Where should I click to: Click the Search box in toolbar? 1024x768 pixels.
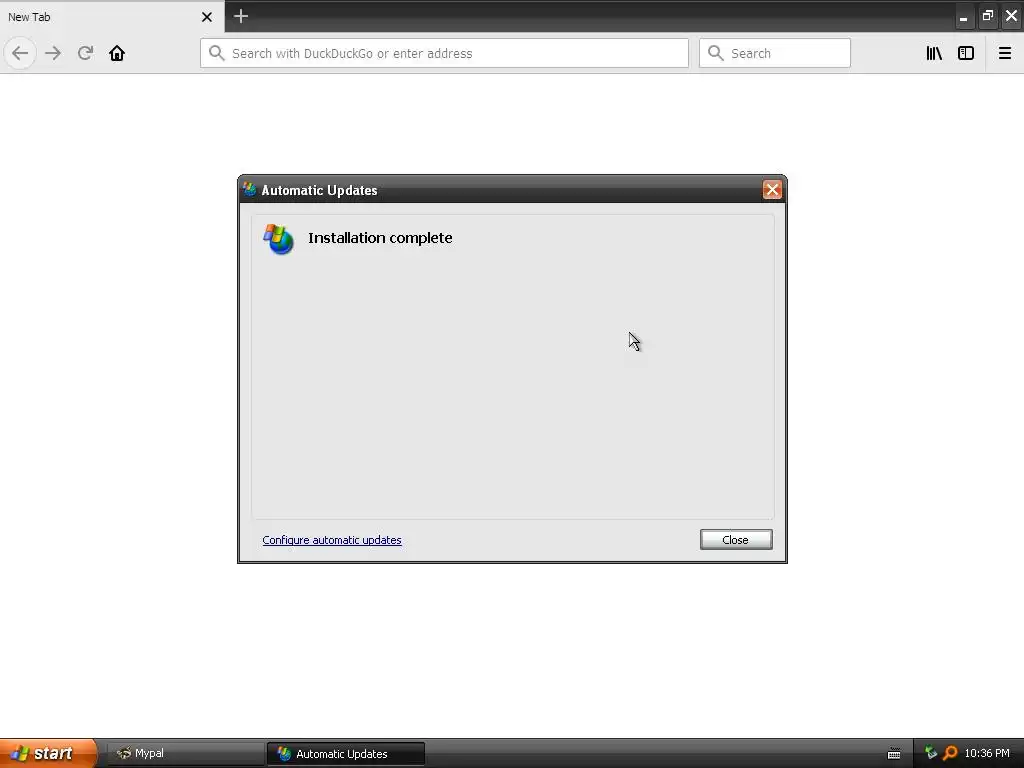tap(775, 53)
